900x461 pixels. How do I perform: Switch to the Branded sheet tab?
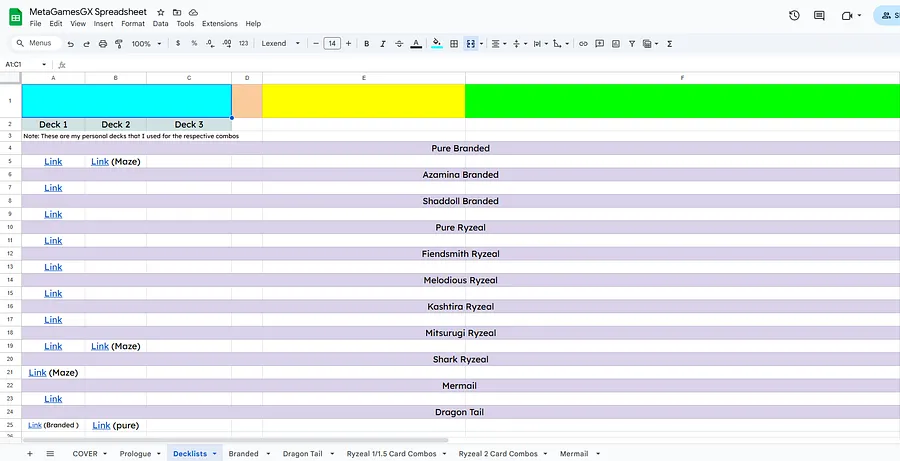tap(243, 454)
